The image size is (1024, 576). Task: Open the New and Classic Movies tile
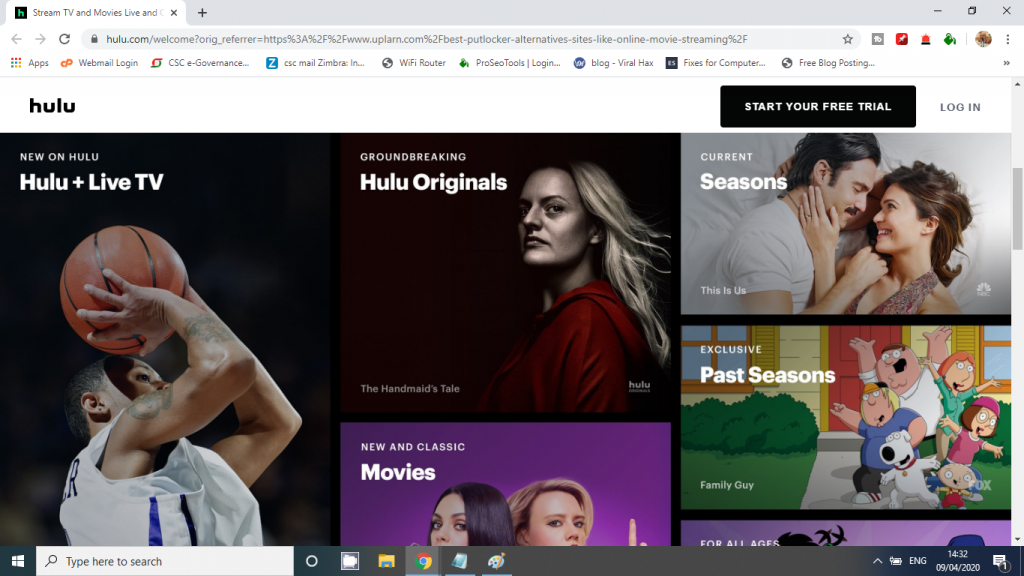(505, 484)
